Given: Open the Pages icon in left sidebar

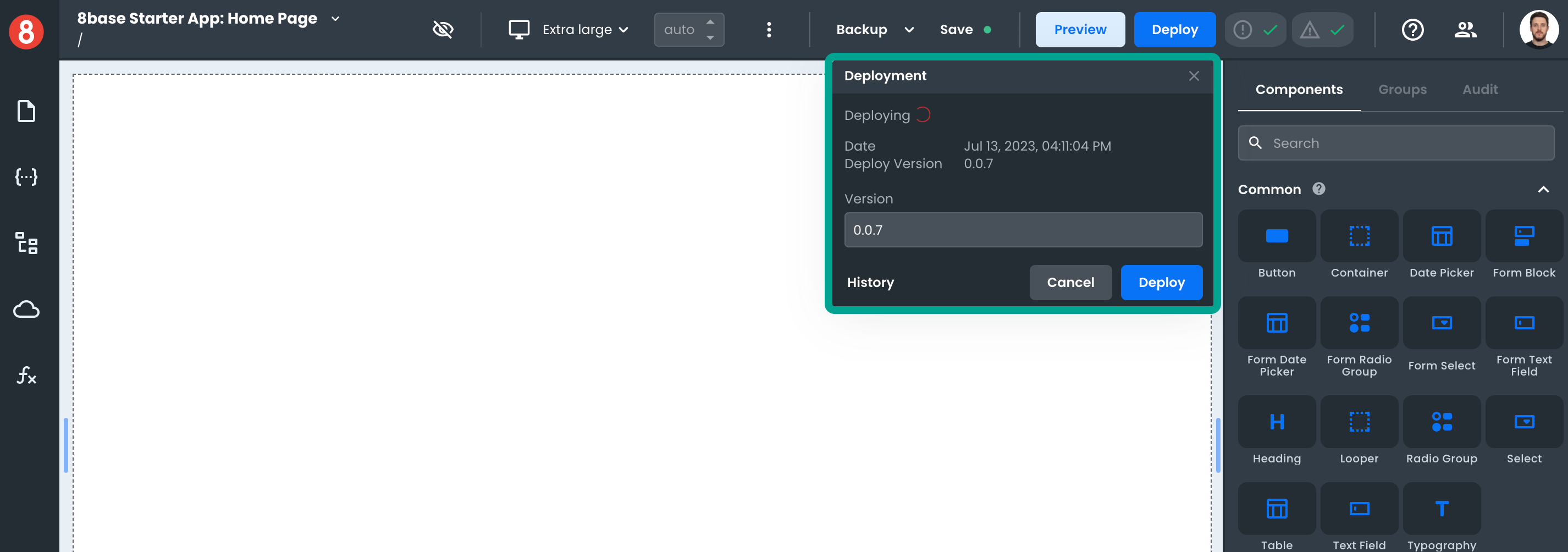Looking at the screenshot, I should pyautogui.click(x=26, y=112).
